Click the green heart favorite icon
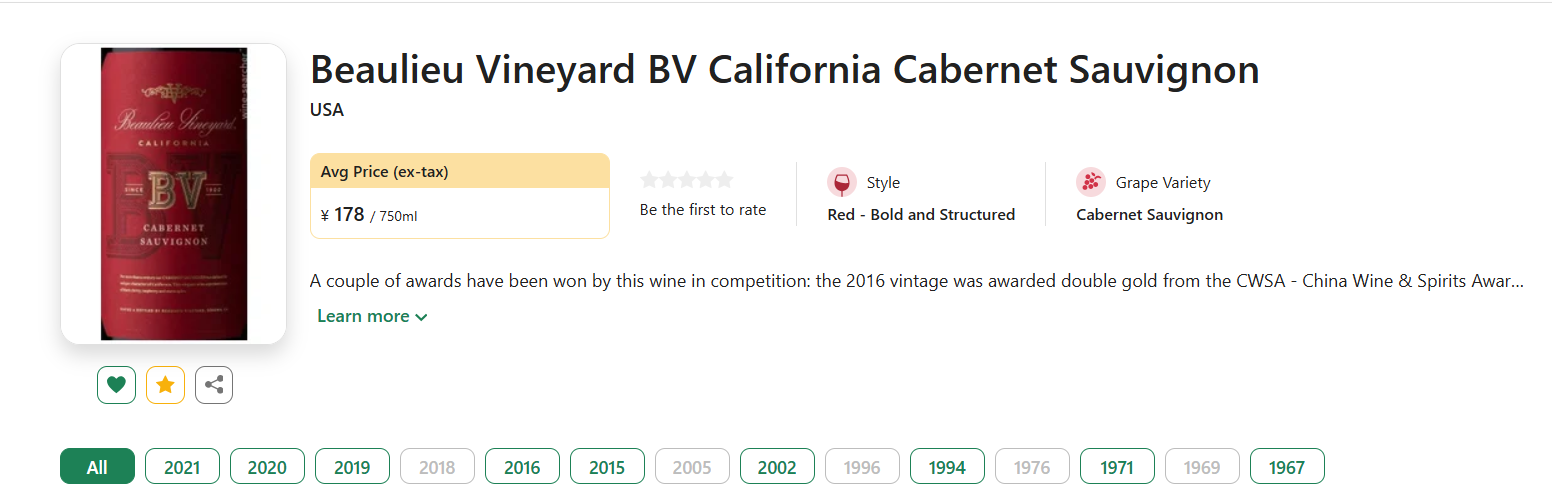 click(116, 385)
